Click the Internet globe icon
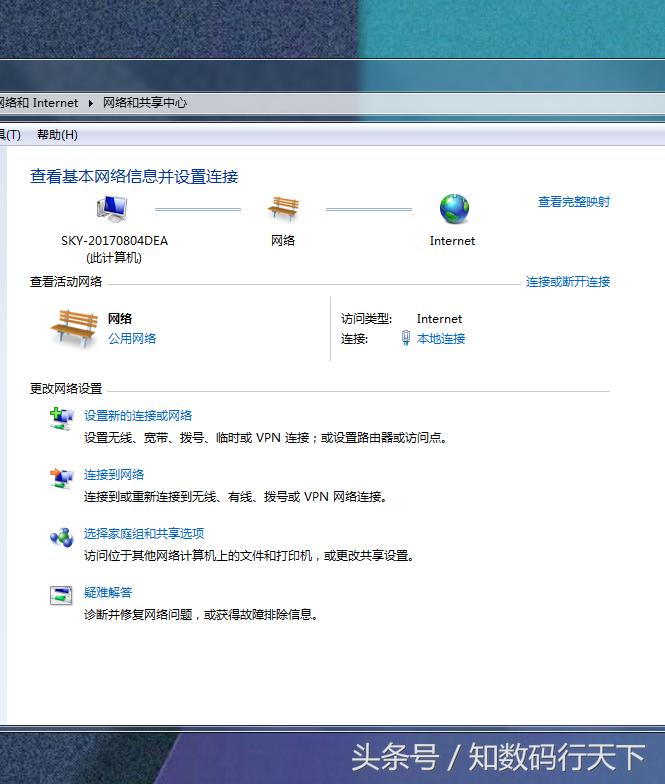 [x=453, y=209]
